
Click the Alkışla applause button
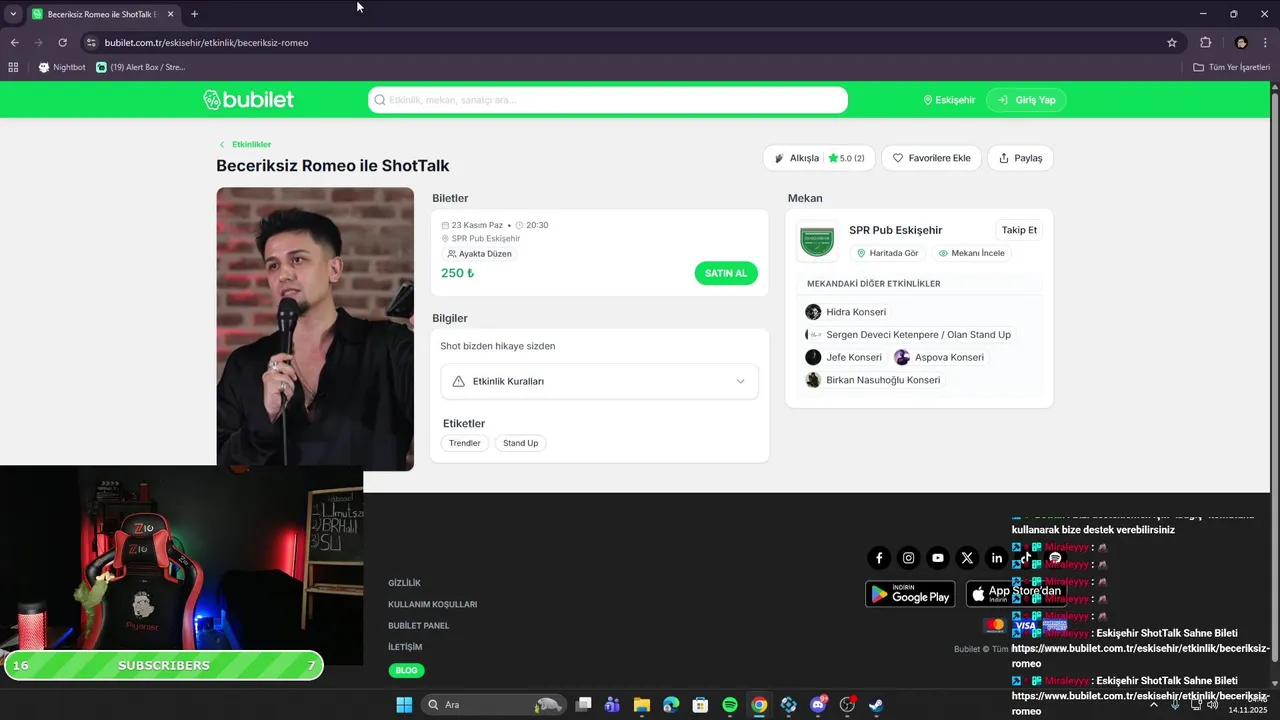pyautogui.click(x=796, y=158)
